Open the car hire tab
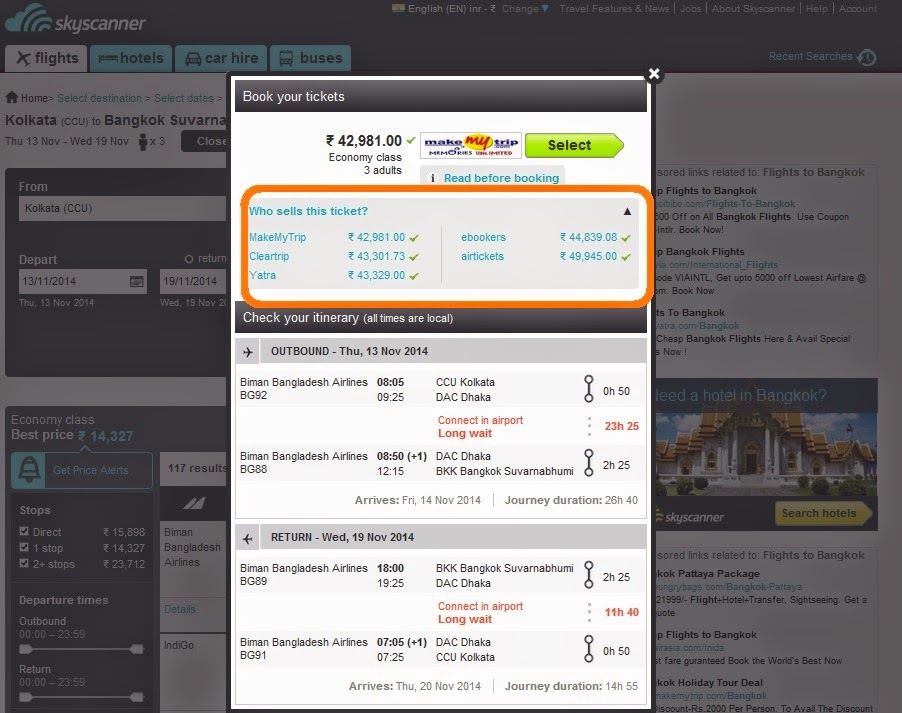 [221, 58]
